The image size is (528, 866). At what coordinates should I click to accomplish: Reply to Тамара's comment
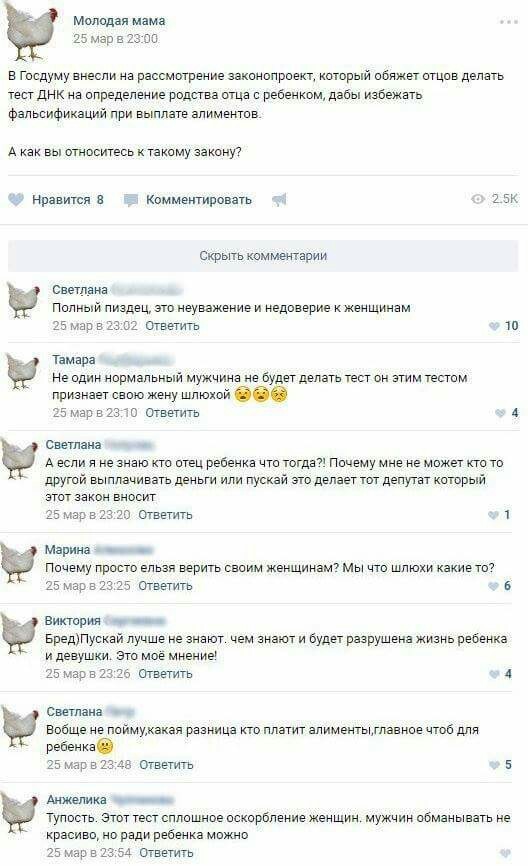pyautogui.click(x=172, y=413)
